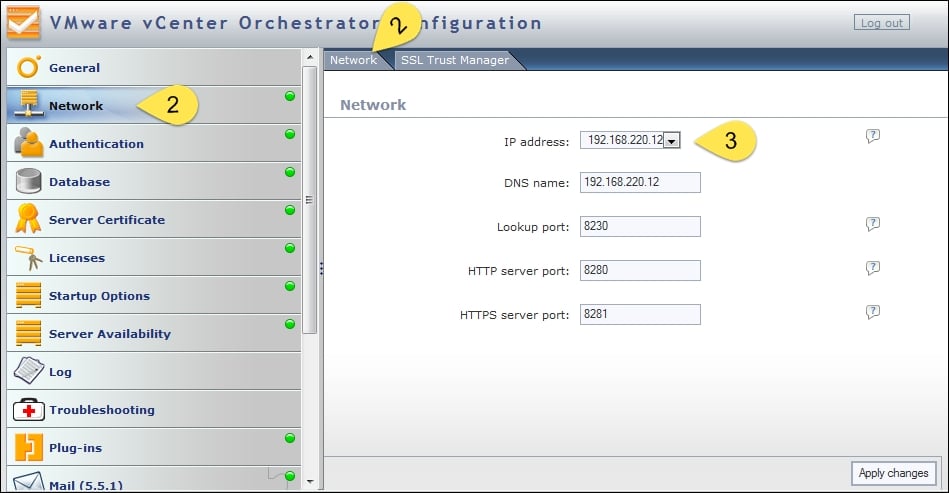
Task: Click Server Certificate green status light
Action: click(290, 210)
